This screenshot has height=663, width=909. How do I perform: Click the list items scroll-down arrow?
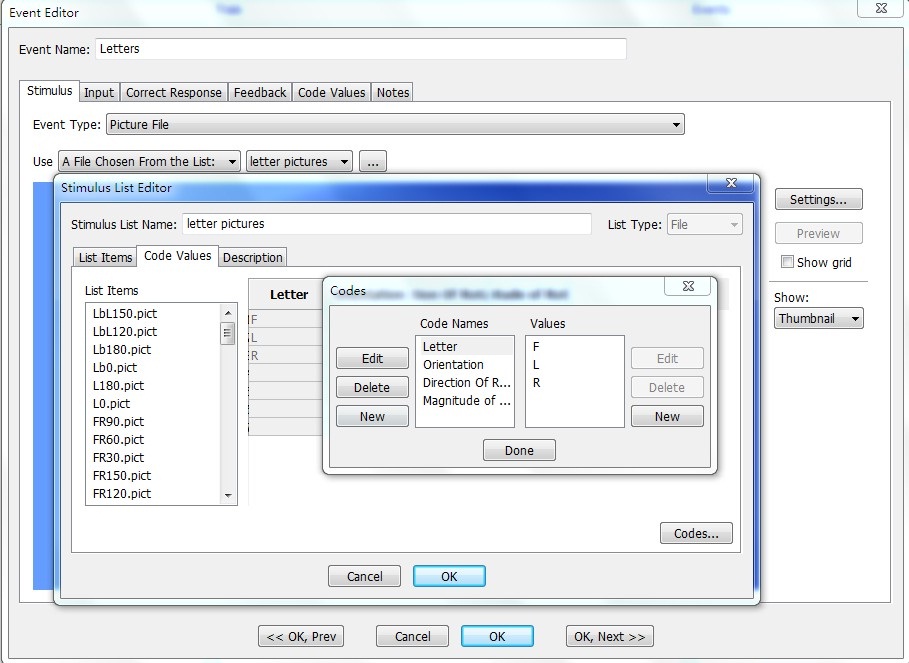[x=228, y=496]
